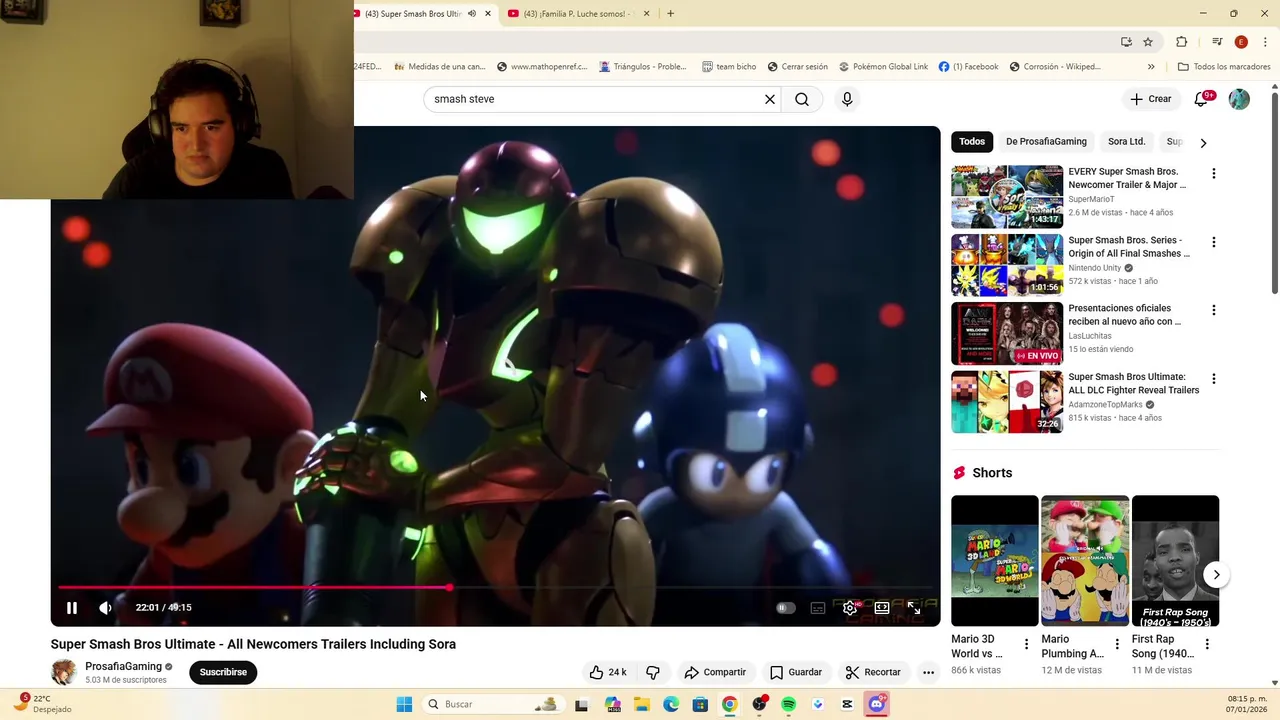Image resolution: width=1280 pixels, height=720 pixels.
Task: Open the Chrome three-dot menu
Action: click(1265, 42)
